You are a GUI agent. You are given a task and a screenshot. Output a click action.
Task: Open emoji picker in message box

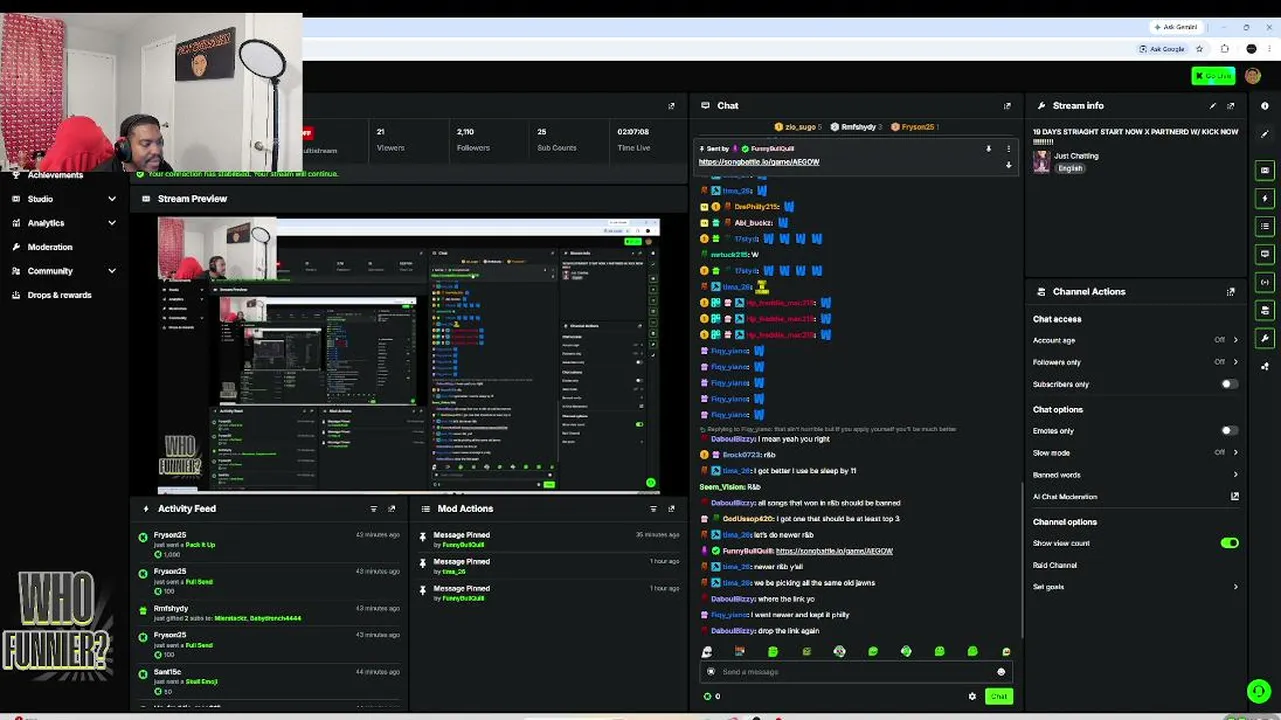[x=1001, y=672]
